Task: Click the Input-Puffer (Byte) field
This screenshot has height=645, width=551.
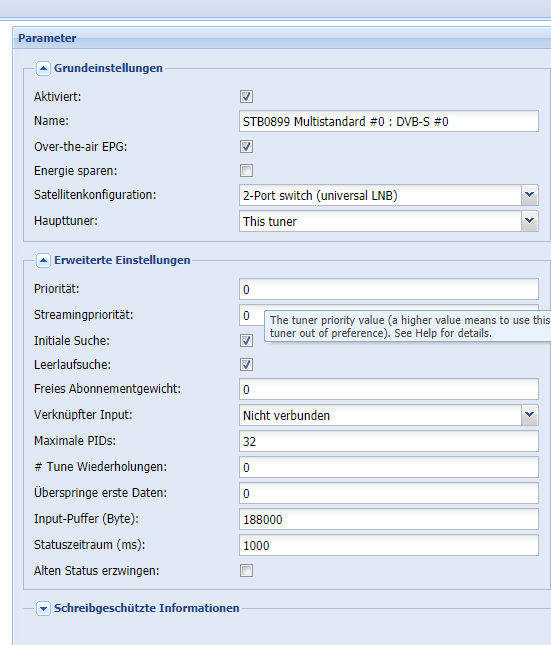Action: (388, 519)
